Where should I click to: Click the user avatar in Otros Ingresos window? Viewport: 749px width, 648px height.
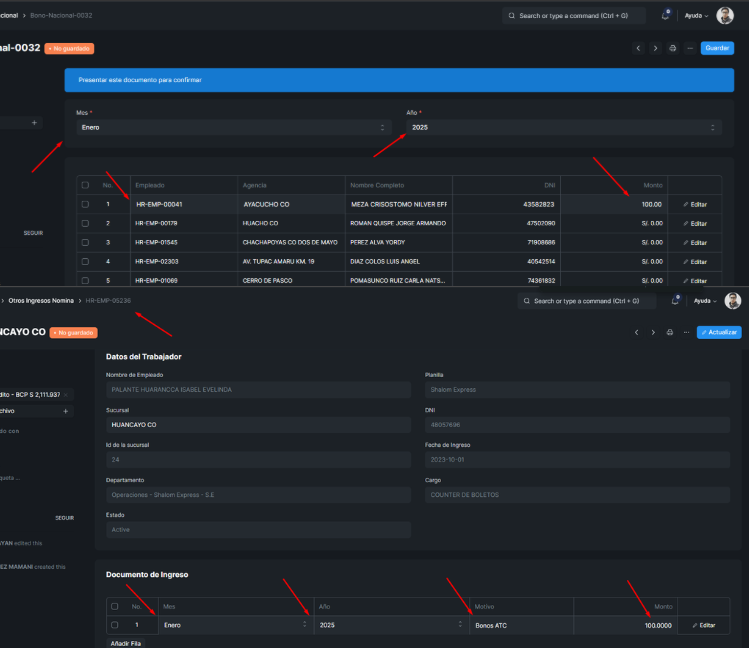pyautogui.click(x=733, y=300)
